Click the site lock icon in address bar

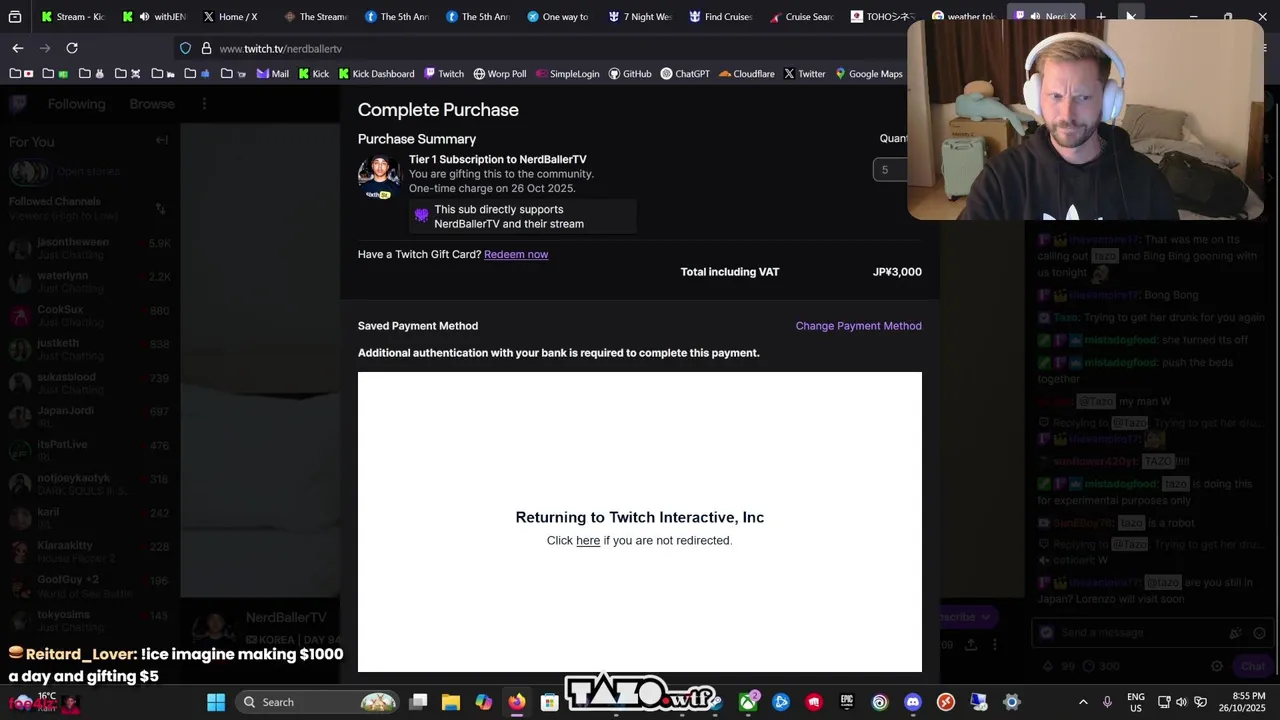[x=206, y=48]
